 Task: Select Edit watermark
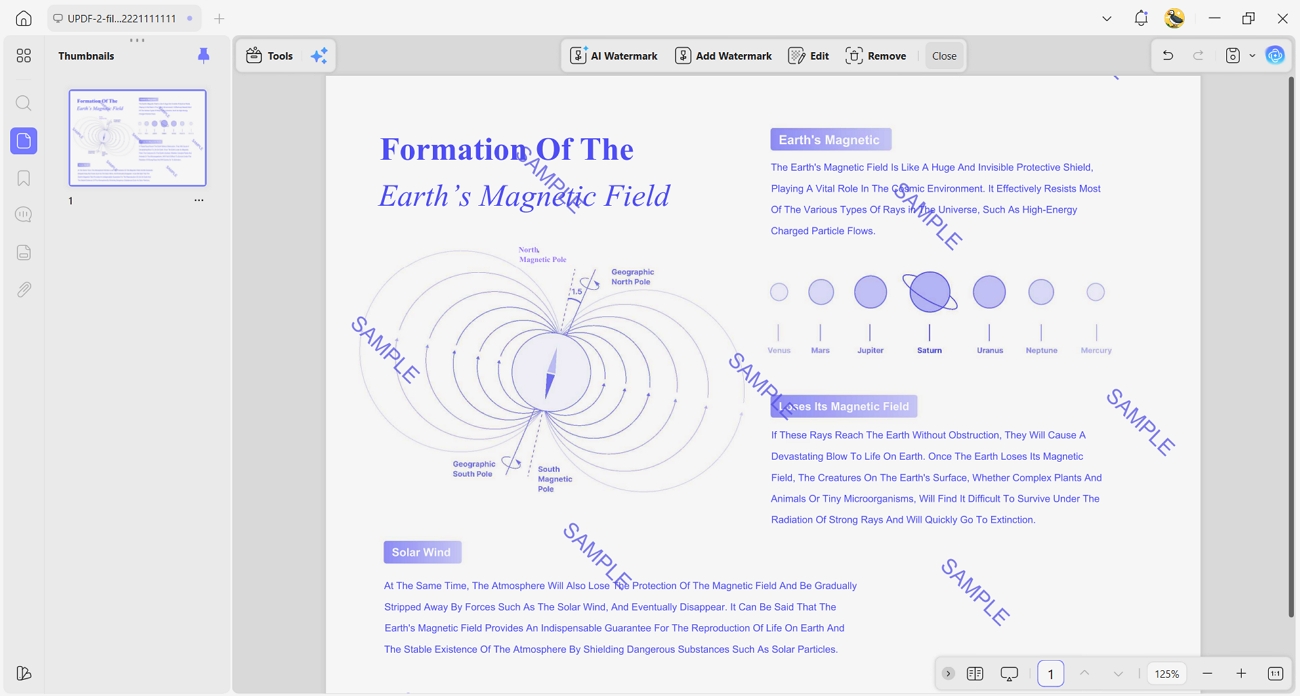(x=809, y=56)
